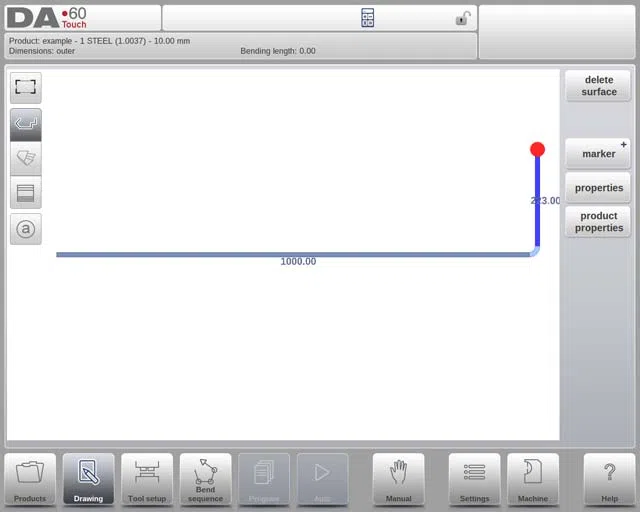The height and width of the screenshot is (512, 640).
Task: Click the product description header line
Action: point(100,41)
